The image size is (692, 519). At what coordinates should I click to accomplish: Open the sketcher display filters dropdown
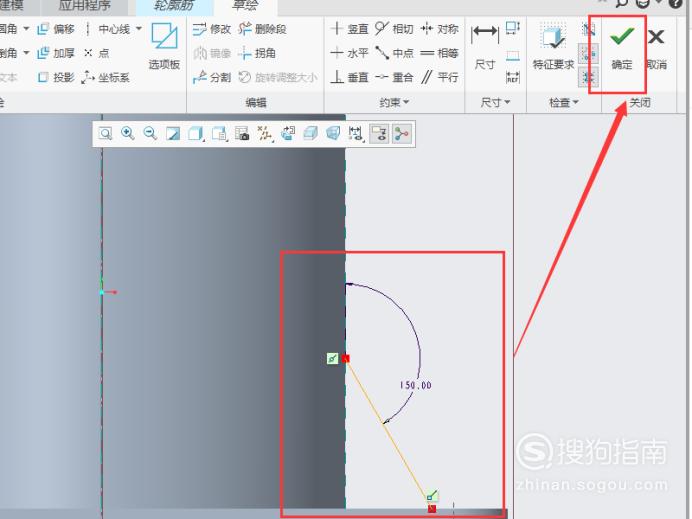pos(356,133)
